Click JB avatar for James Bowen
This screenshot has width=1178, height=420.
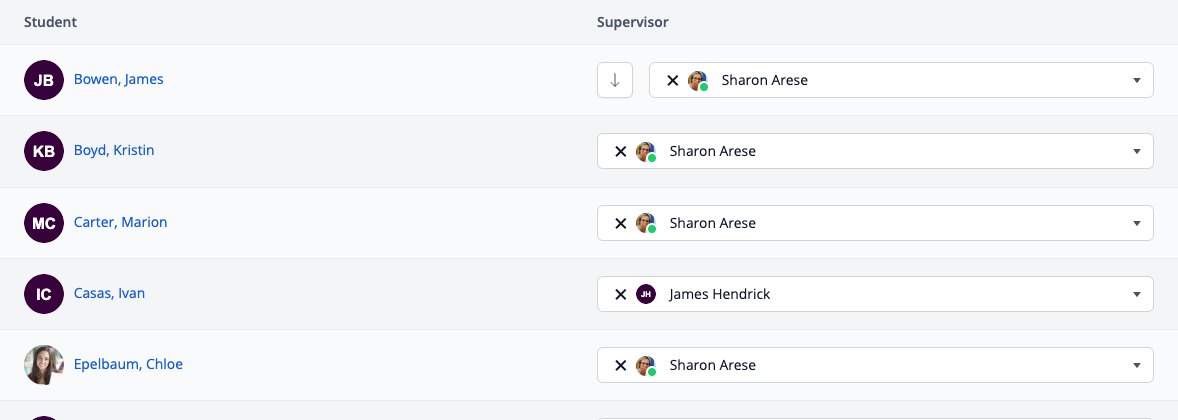[x=44, y=80]
